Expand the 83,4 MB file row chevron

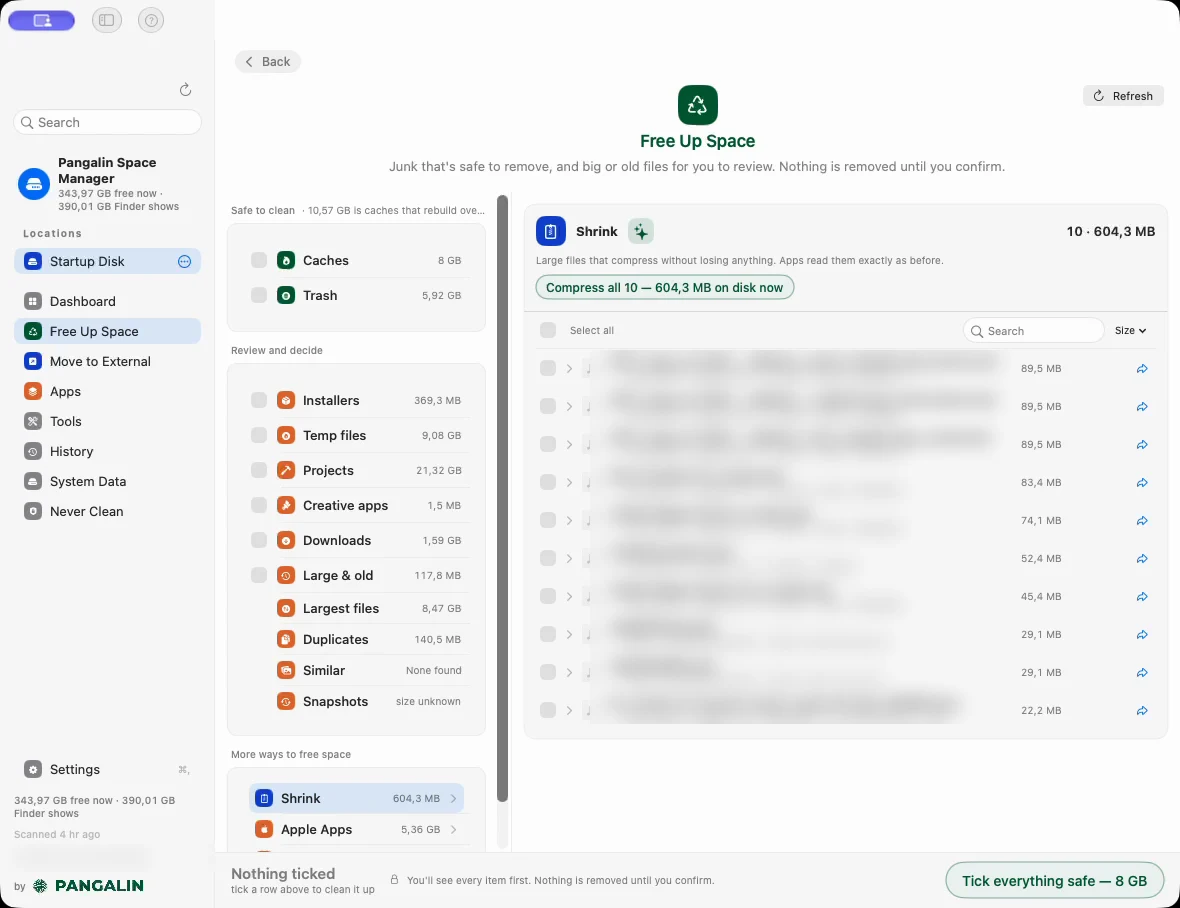point(569,482)
